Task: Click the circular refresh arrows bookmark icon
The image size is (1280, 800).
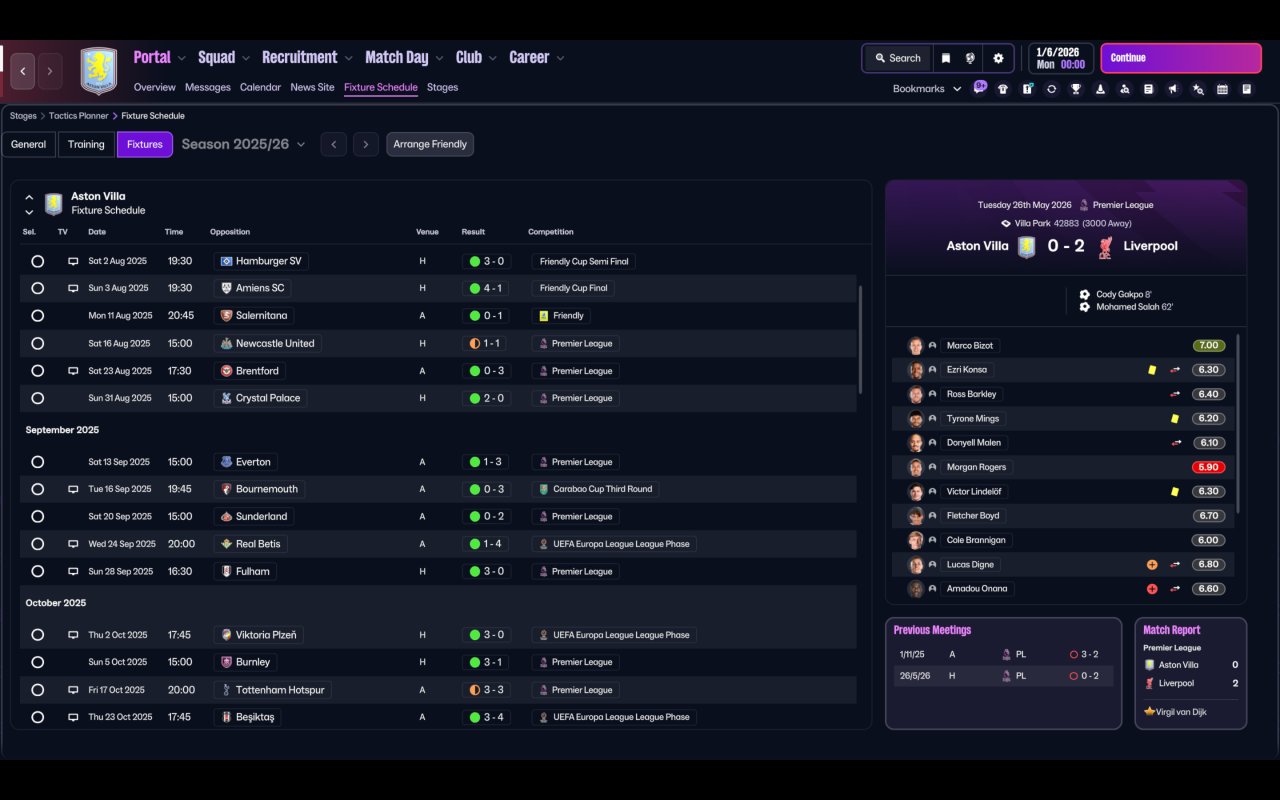Action: coord(1051,89)
